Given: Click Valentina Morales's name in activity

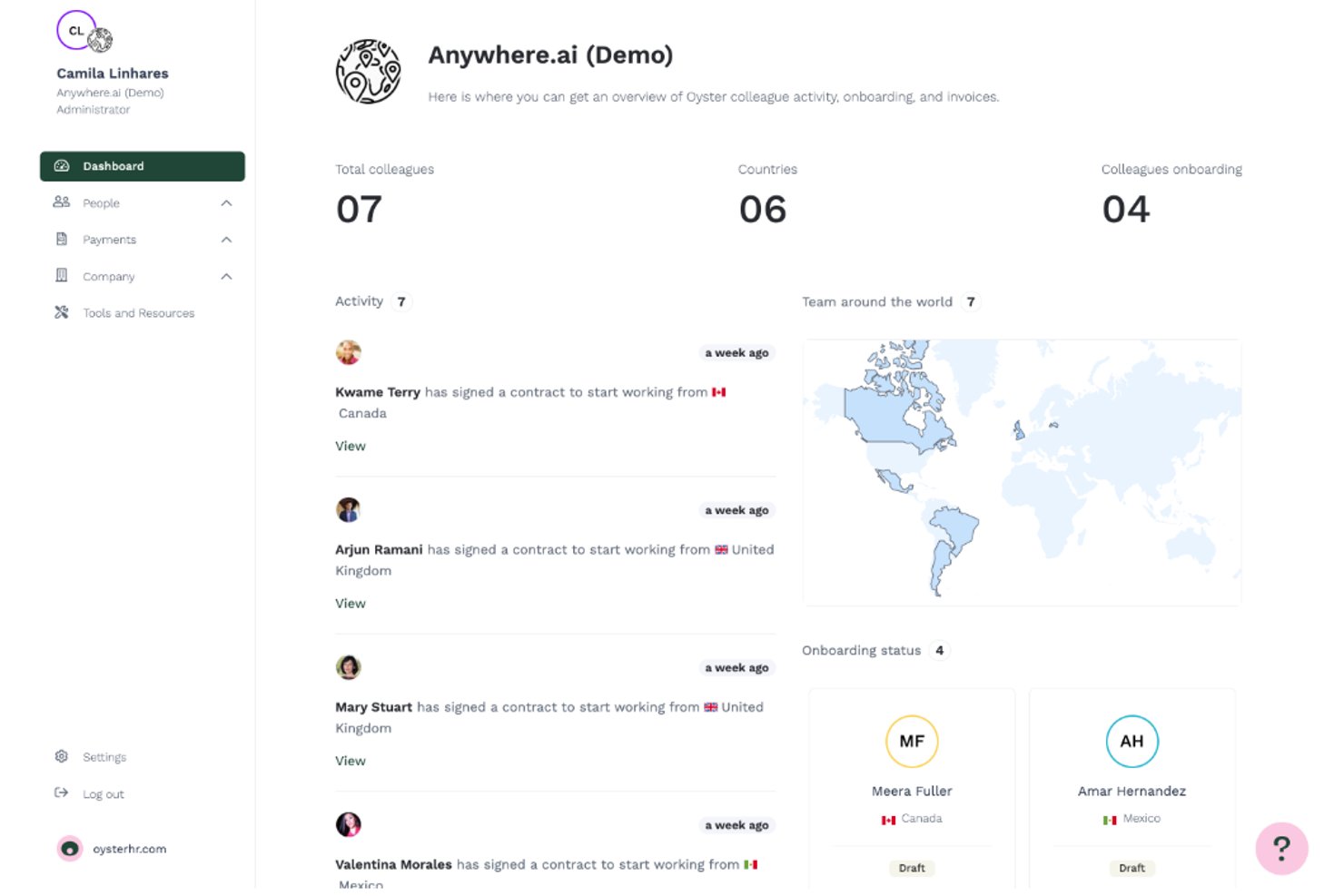Looking at the screenshot, I should pos(393,864).
